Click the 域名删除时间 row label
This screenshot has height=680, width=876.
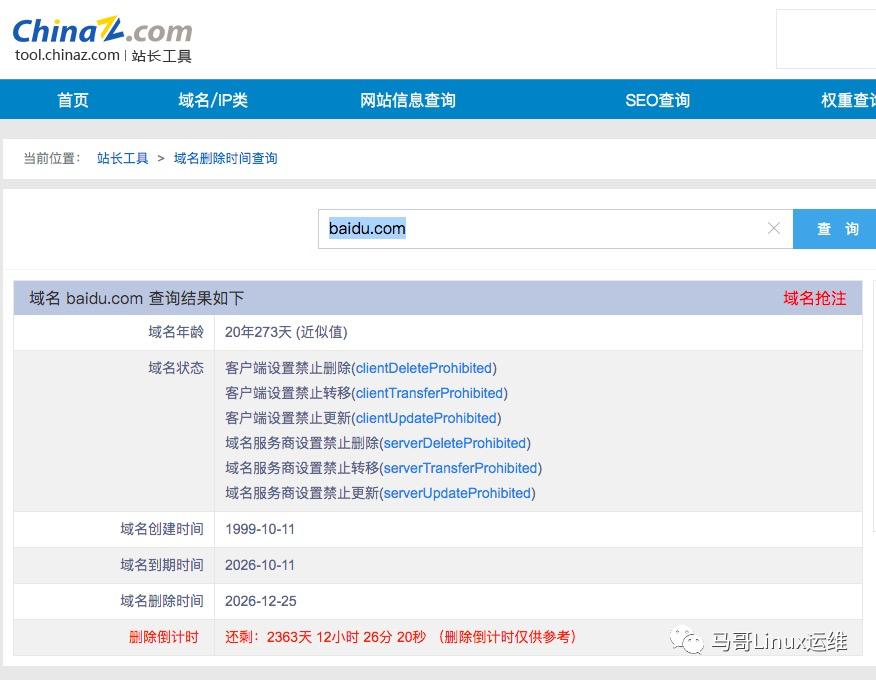pos(162,601)
